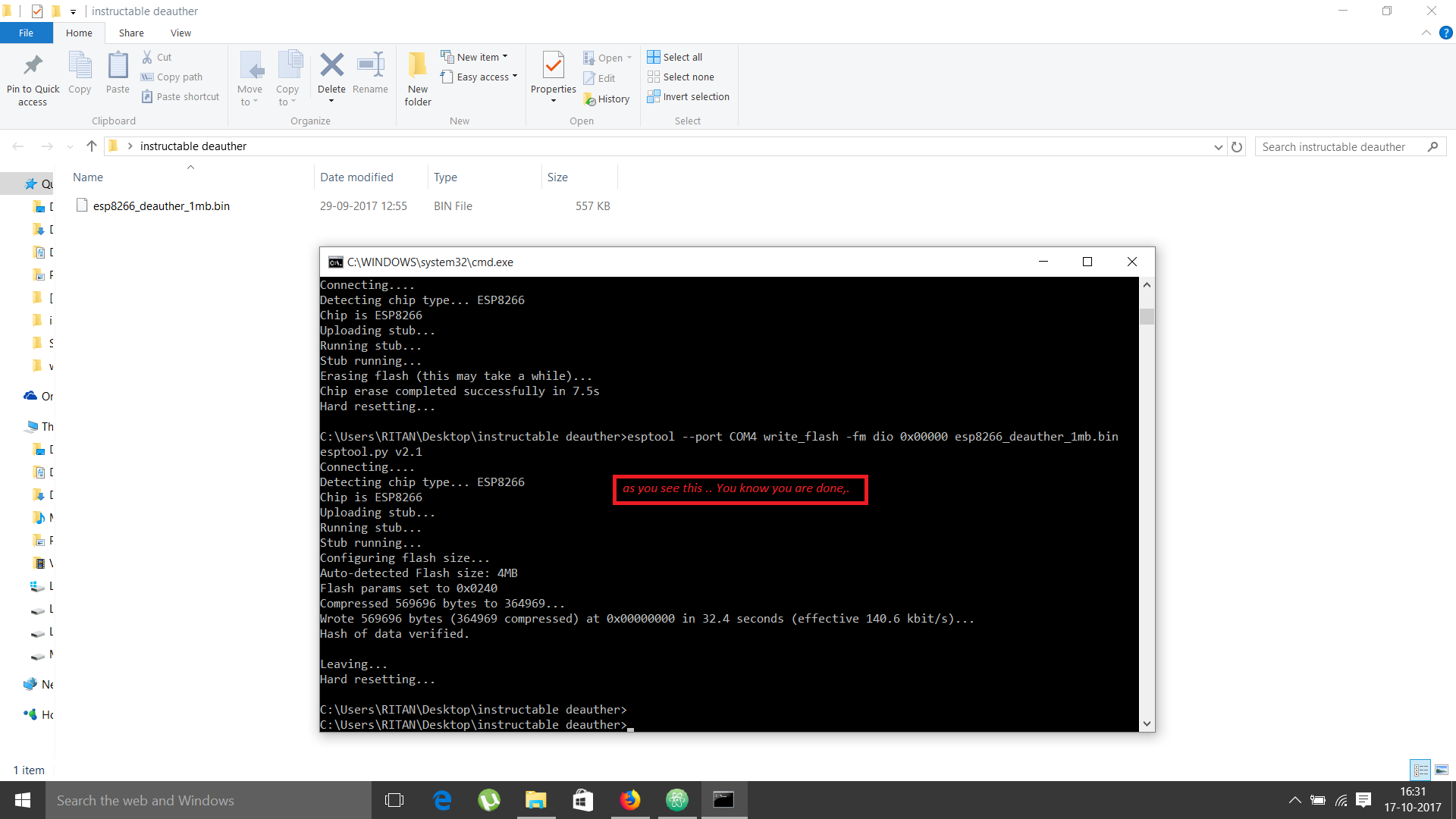This screenshot has width=1456, height=819.
Task: Navigate up to the parent folder
Action: (91, 146)
